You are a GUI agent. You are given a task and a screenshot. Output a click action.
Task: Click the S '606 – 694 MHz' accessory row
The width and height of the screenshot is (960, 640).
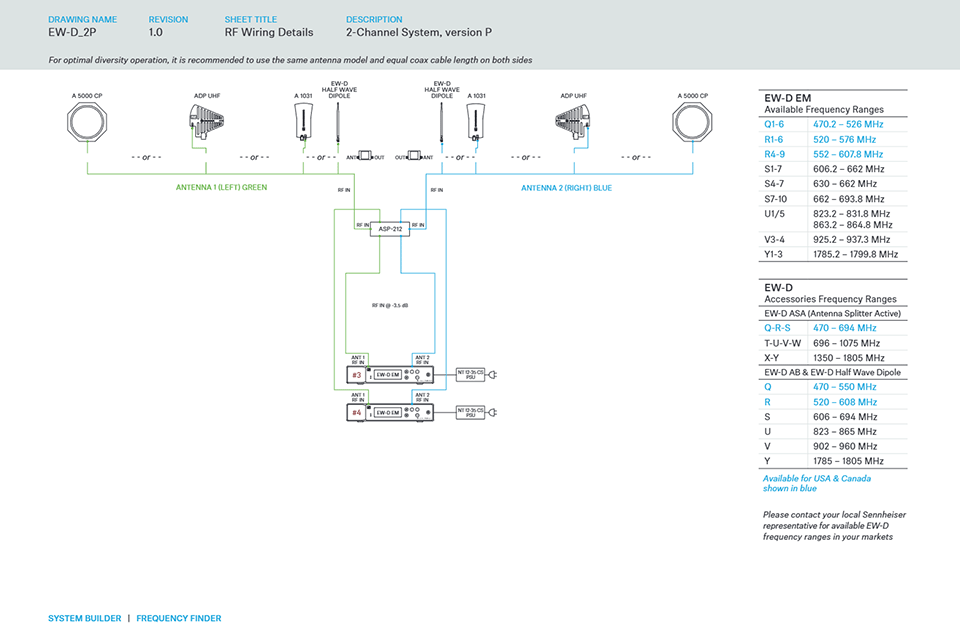pyautogui.click(x=833, y=417)
